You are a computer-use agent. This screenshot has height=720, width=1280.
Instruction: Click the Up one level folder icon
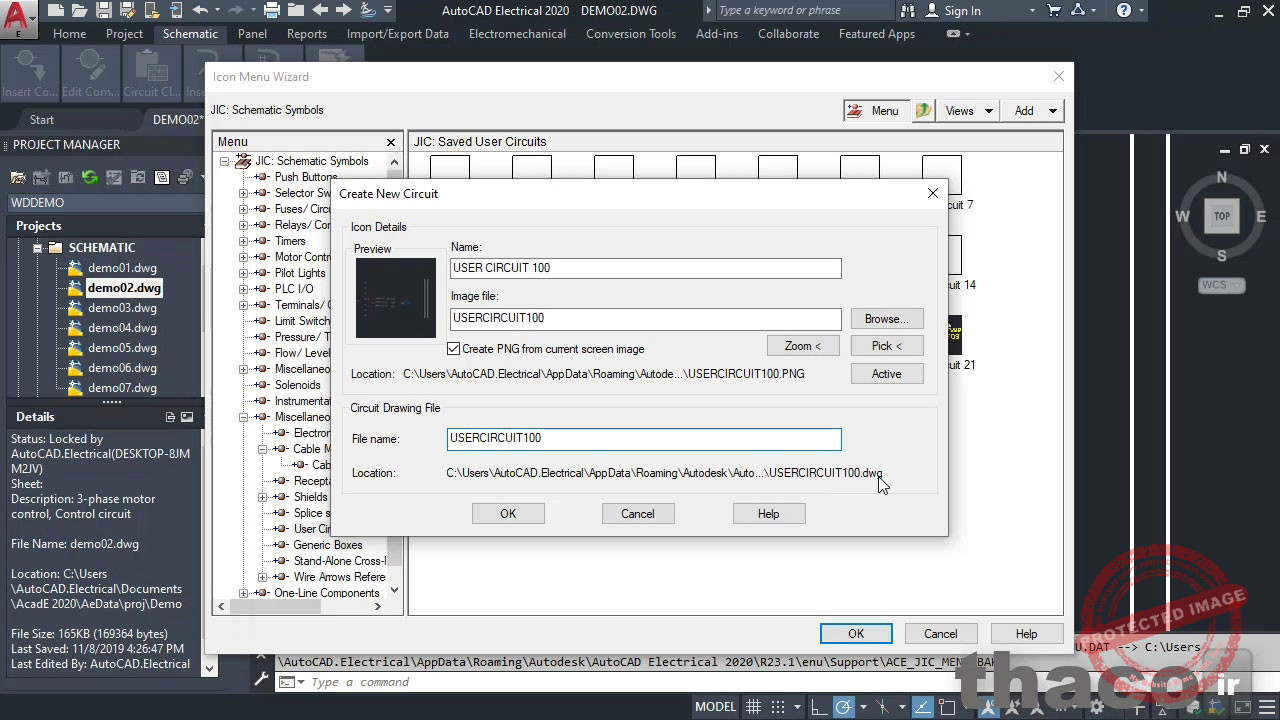[923, 111]
